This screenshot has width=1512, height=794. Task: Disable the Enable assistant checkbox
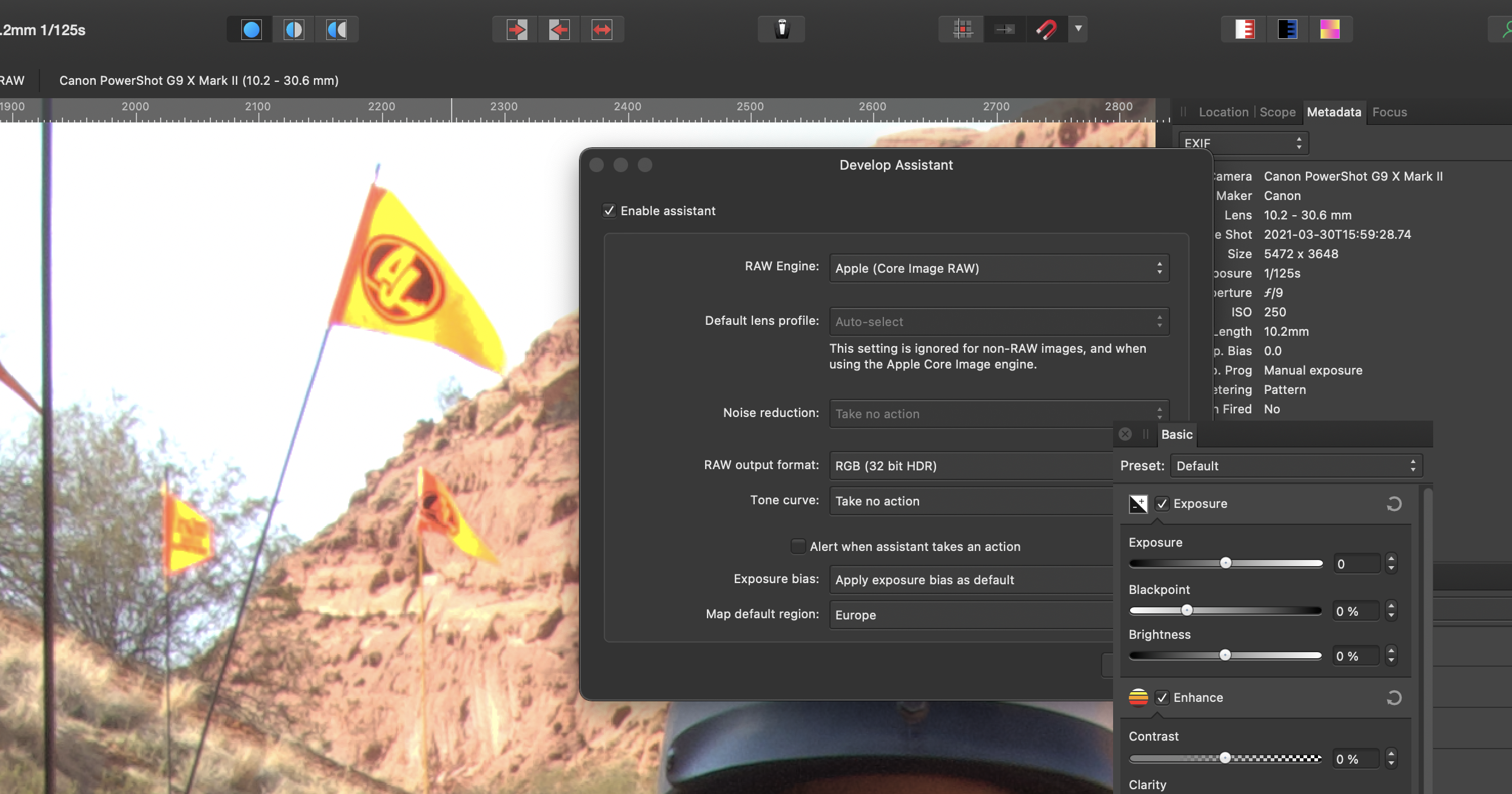click(609, 210)
